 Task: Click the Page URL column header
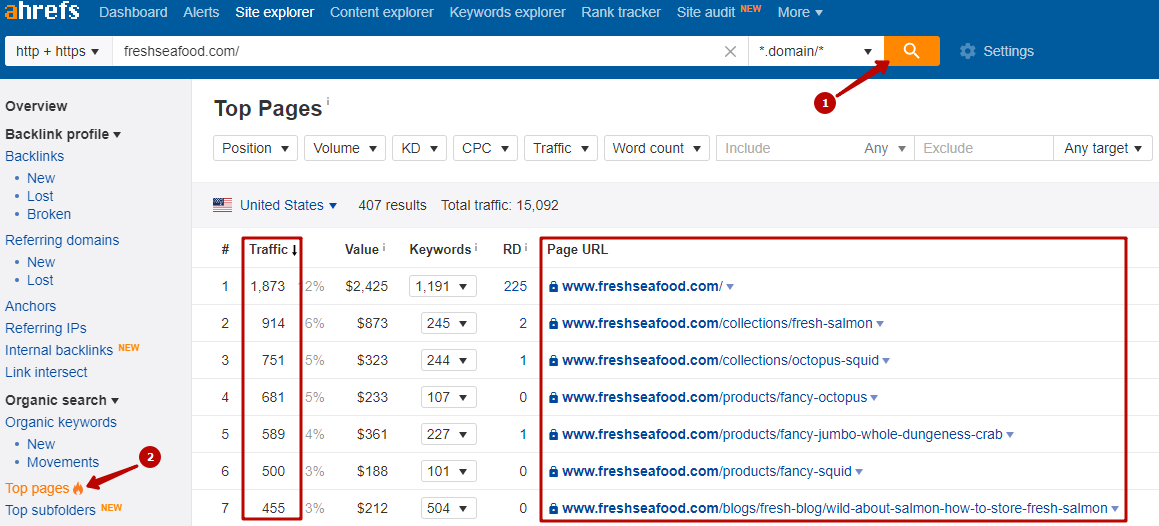point(577,249)
